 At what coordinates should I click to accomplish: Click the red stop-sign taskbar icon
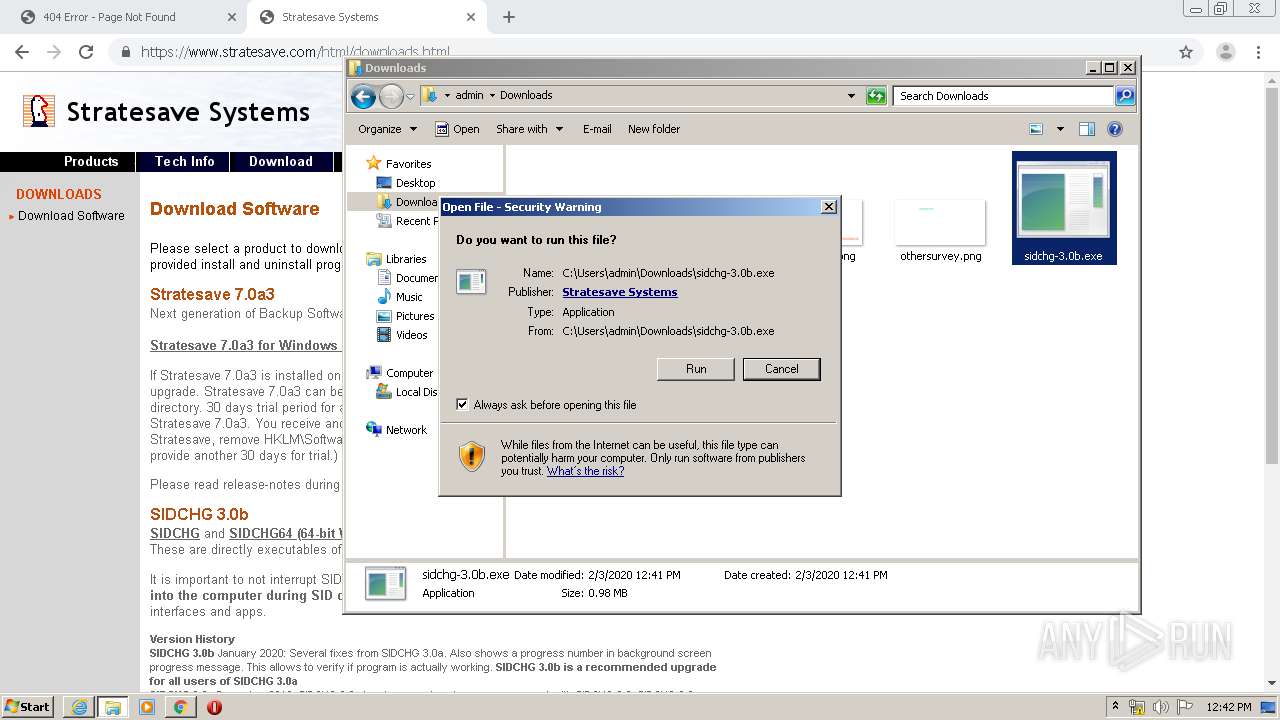click(214, 707)
